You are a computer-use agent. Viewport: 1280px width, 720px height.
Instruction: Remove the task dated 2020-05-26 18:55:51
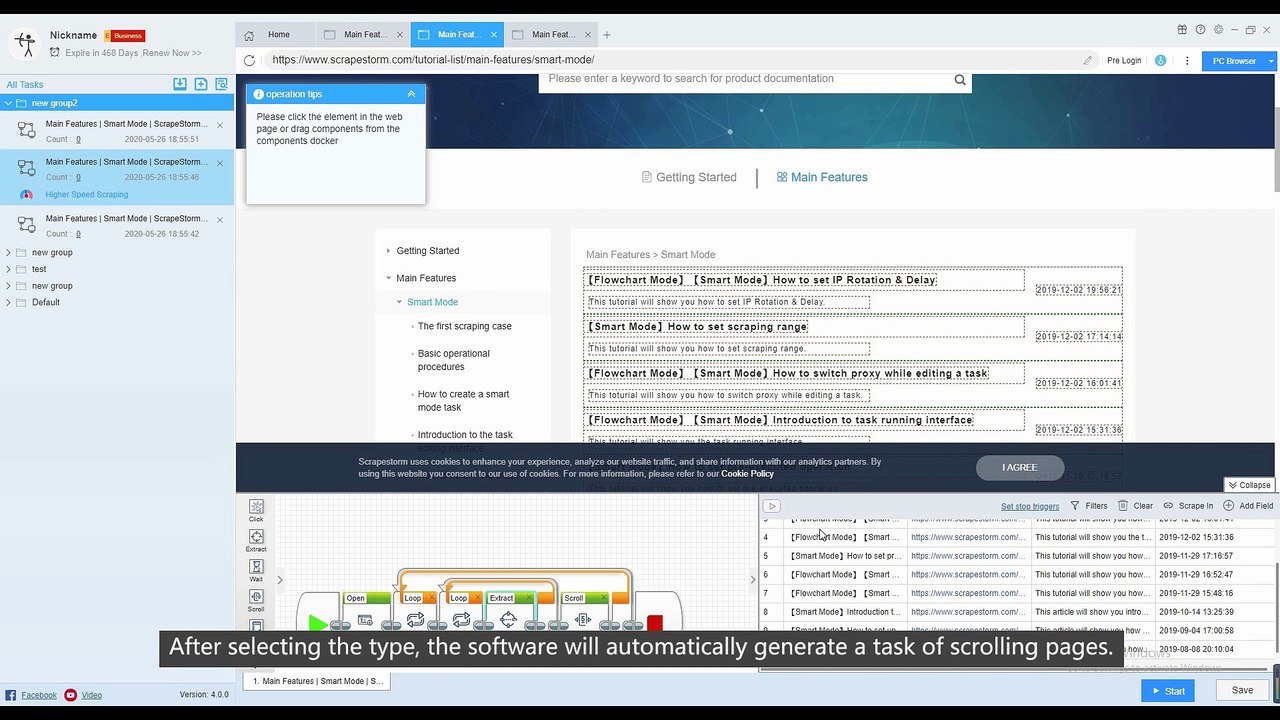(x=220, y=125)
